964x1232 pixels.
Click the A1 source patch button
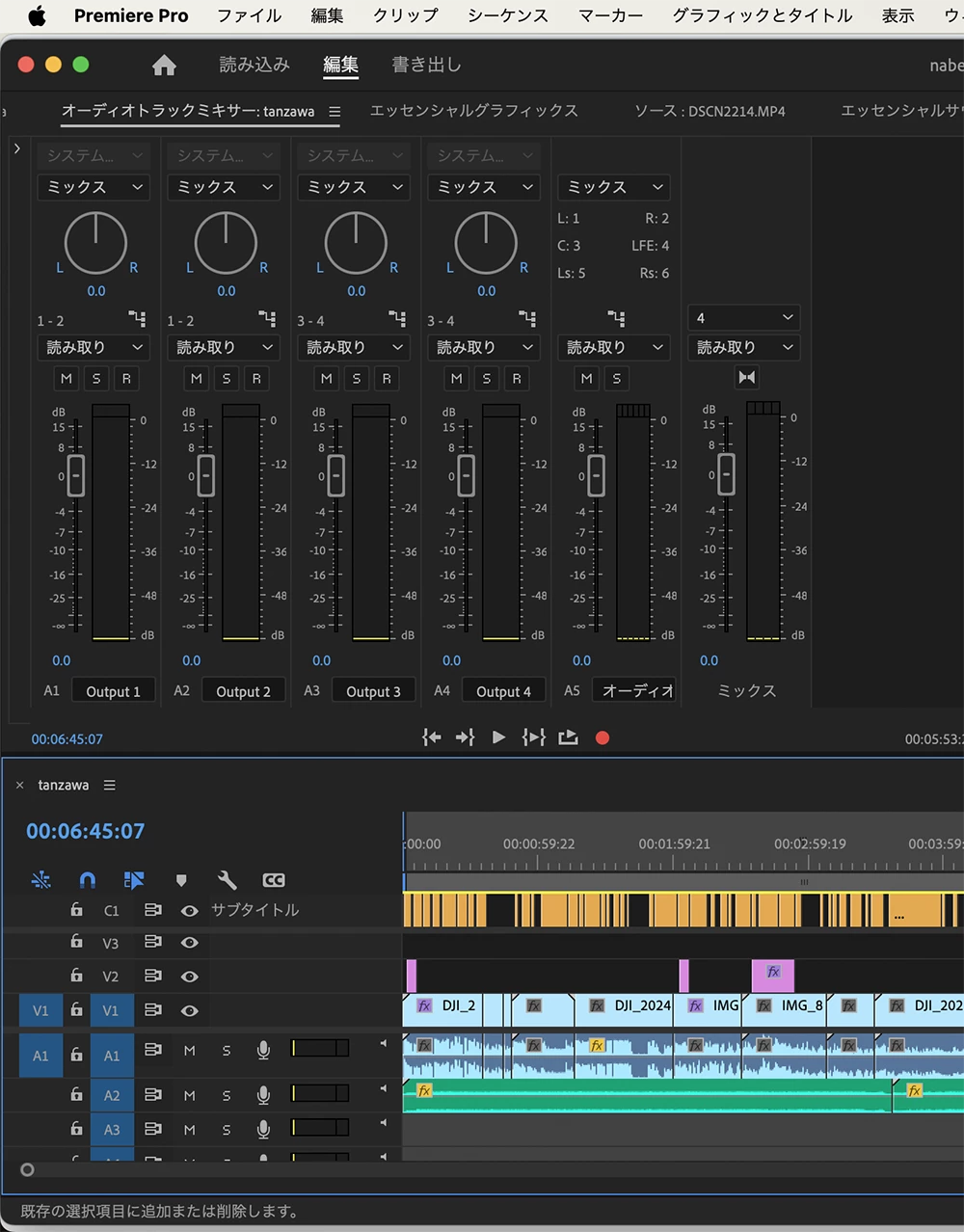[40, 1056]
